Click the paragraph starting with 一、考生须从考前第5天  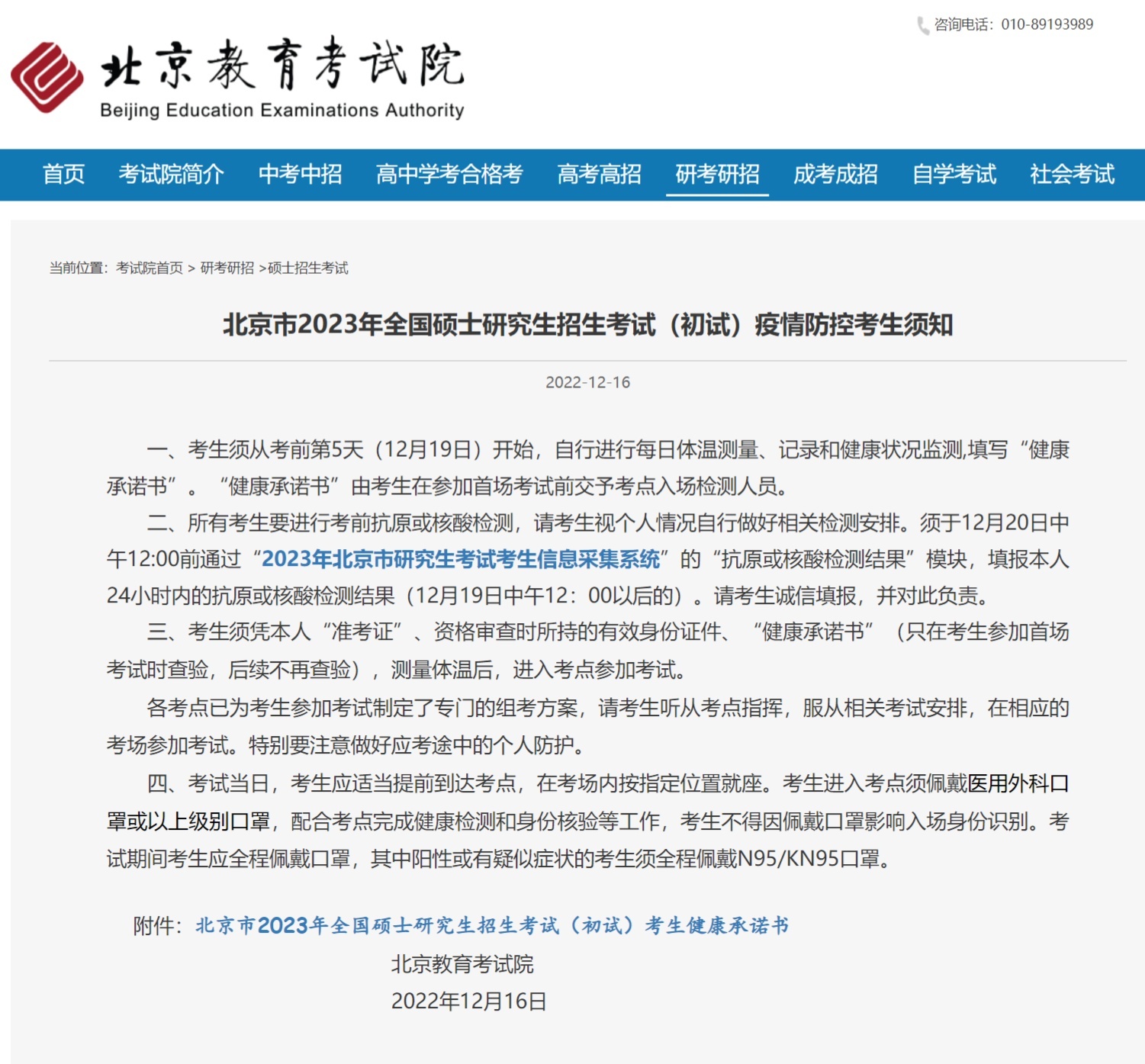[587, 468]
